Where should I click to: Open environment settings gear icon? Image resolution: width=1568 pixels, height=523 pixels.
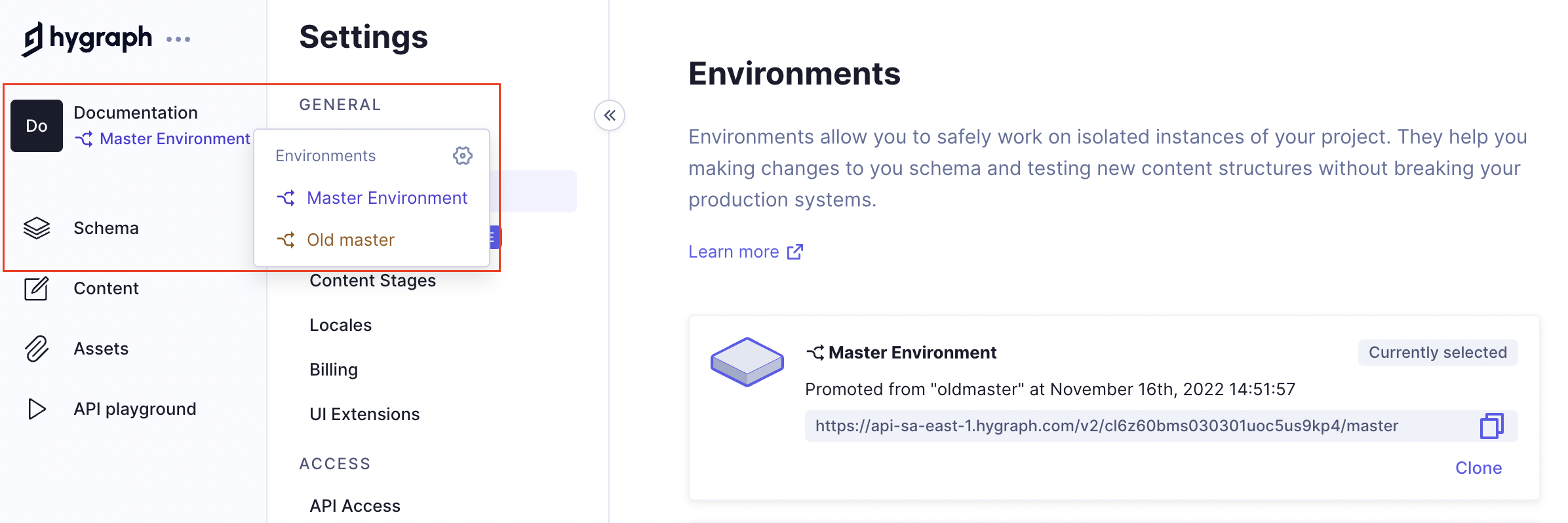pyautogui.click(x=463, y=156)
